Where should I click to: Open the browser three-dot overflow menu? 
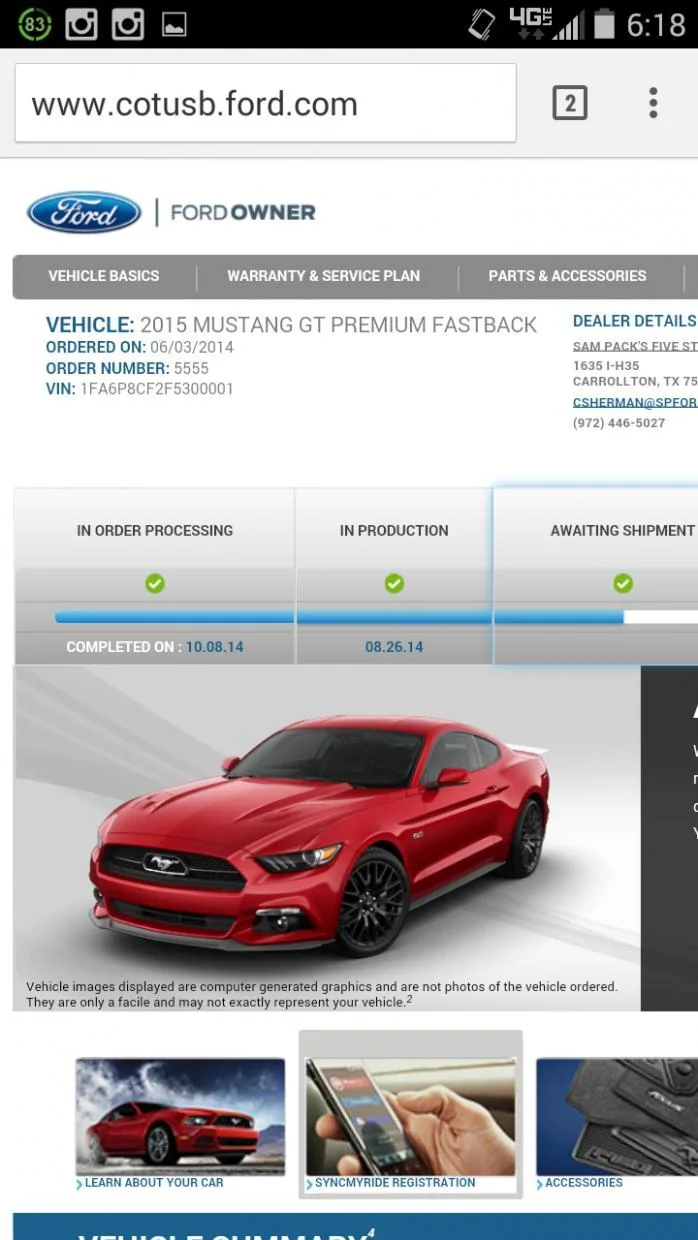point(653,103)
